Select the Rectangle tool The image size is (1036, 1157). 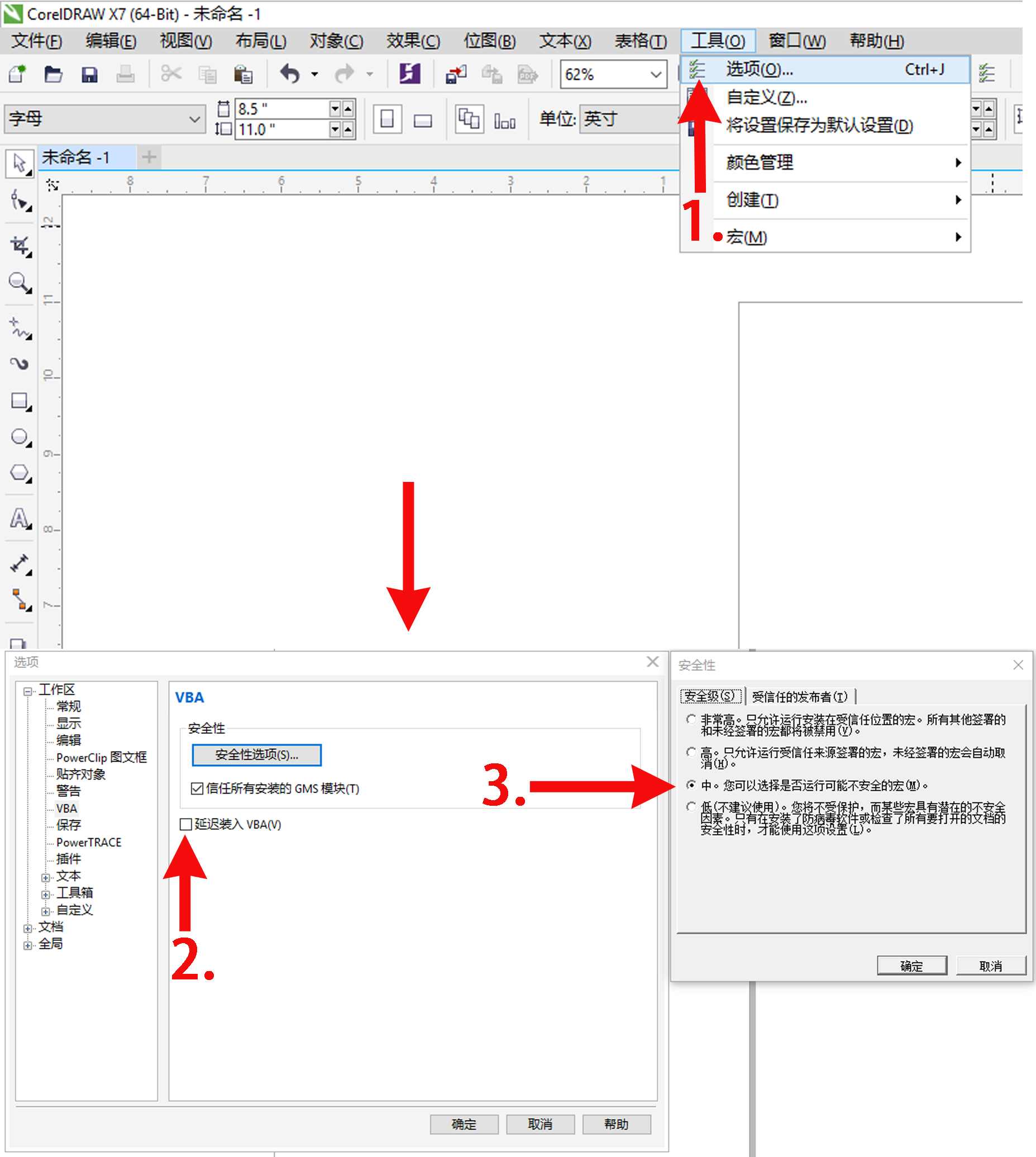[x=21, y=402]
